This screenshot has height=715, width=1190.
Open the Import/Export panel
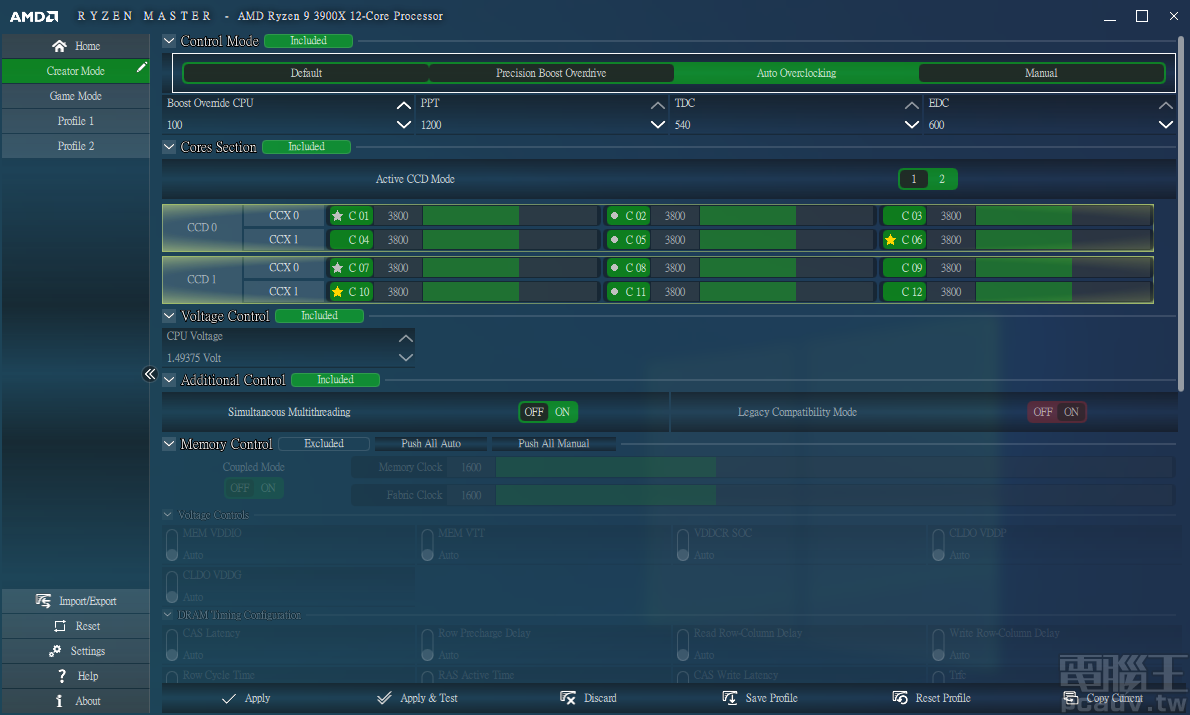75,600
